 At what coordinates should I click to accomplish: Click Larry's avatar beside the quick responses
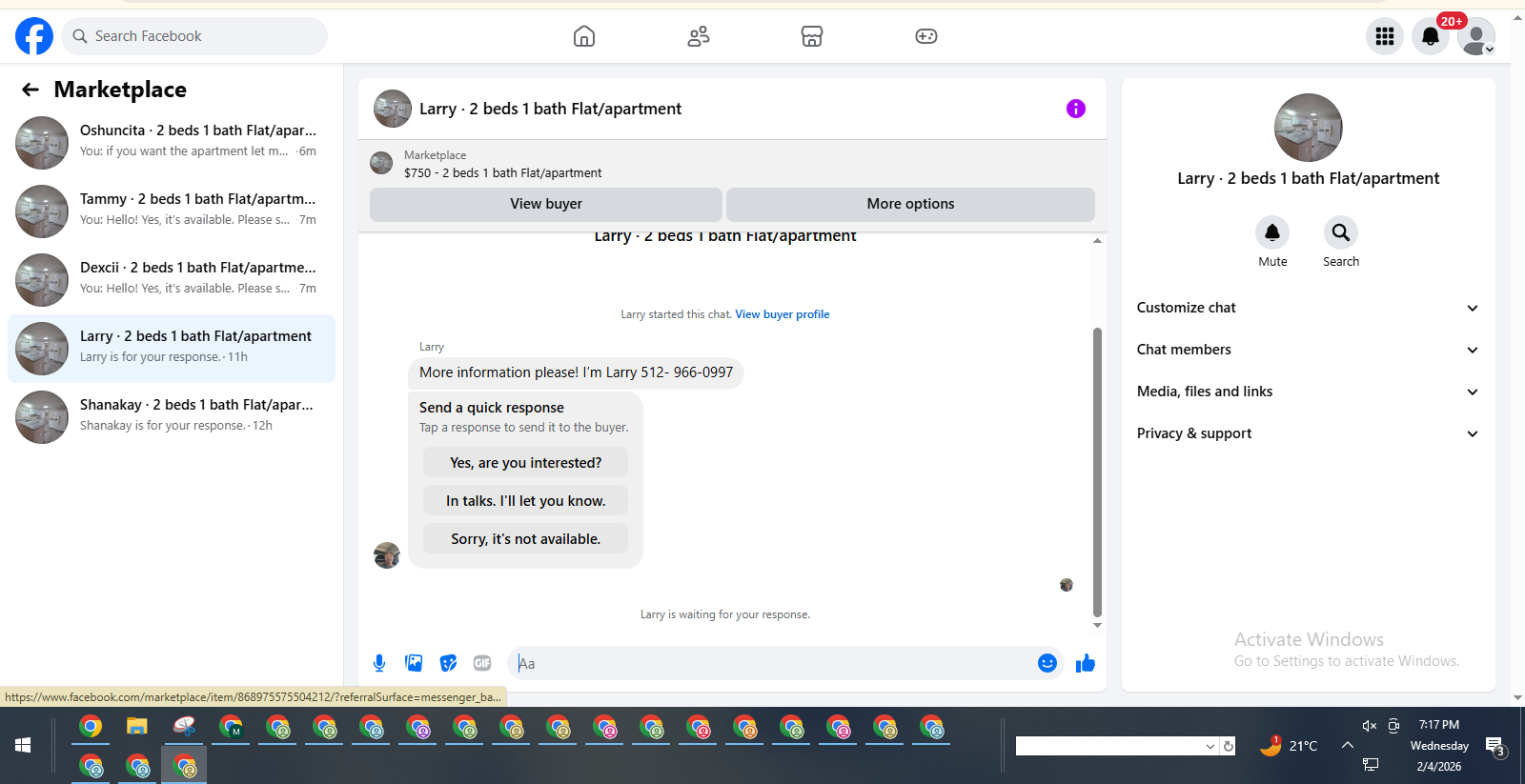tap(387, 555)
